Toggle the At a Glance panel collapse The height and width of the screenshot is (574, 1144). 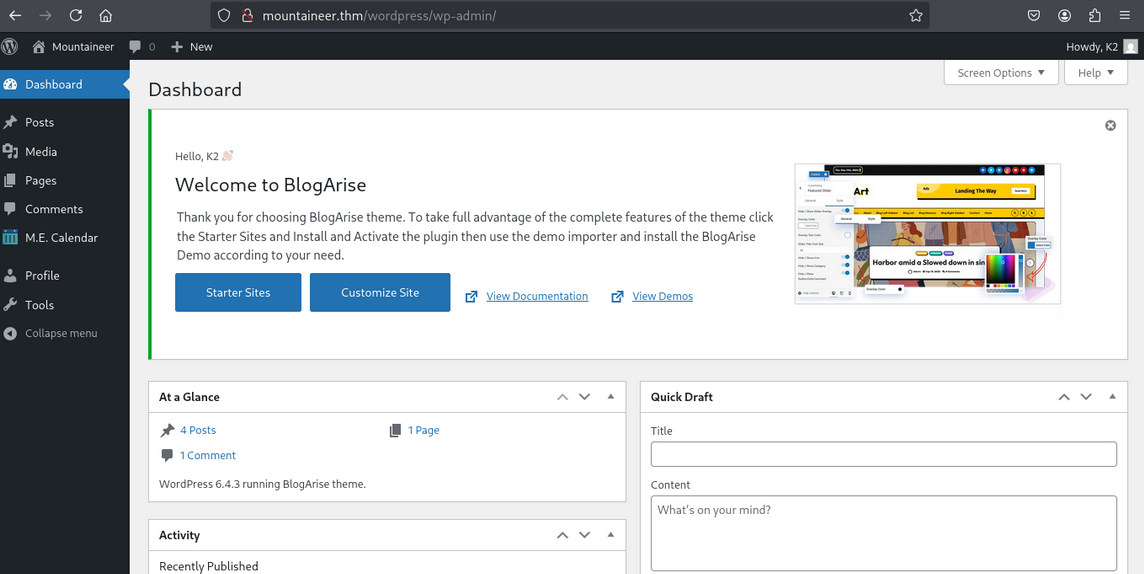pyautogui.click(x=611, y=397)
